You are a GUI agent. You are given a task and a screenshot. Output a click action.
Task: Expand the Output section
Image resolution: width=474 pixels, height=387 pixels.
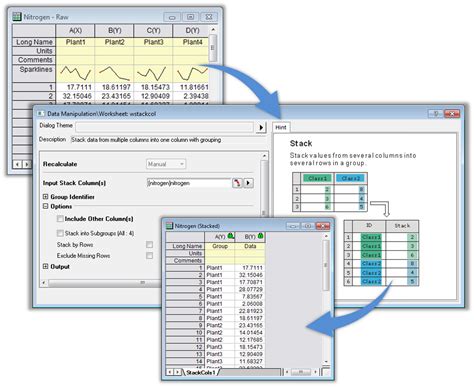pos(46,266)
